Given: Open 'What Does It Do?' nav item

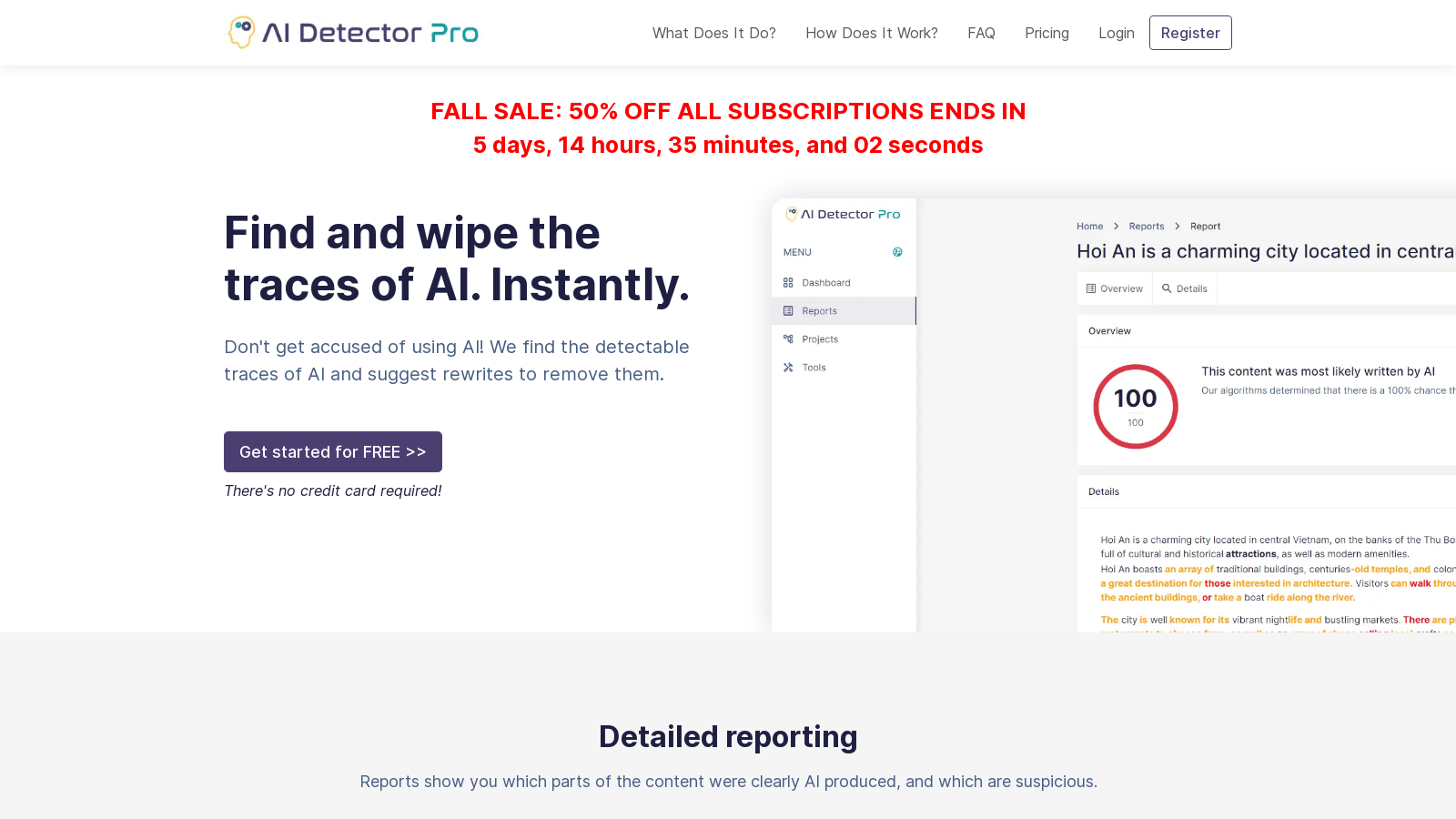Looking at the screenshot, I should tap(713, 33).
